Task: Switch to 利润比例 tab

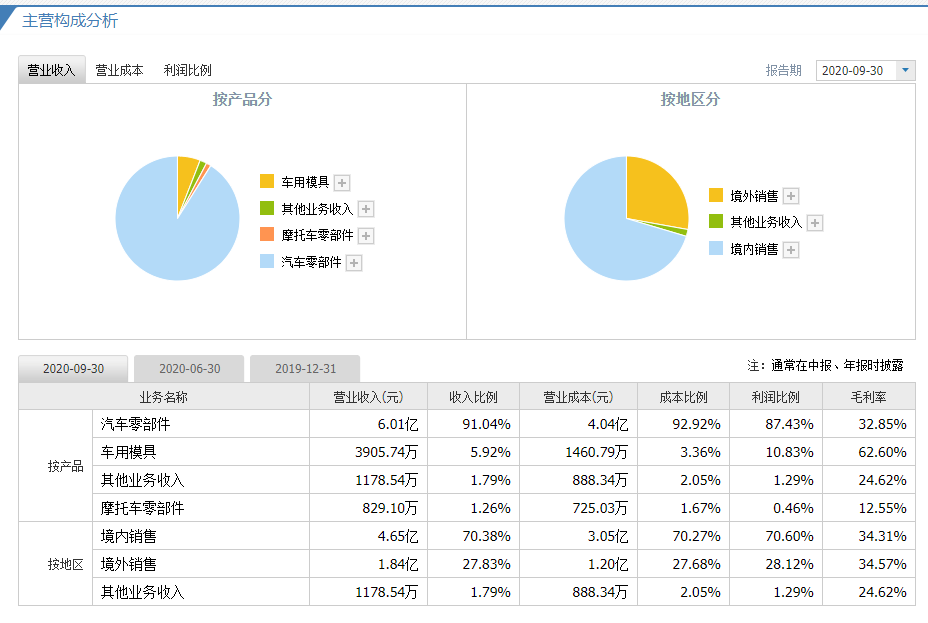Action: (187, 70)
